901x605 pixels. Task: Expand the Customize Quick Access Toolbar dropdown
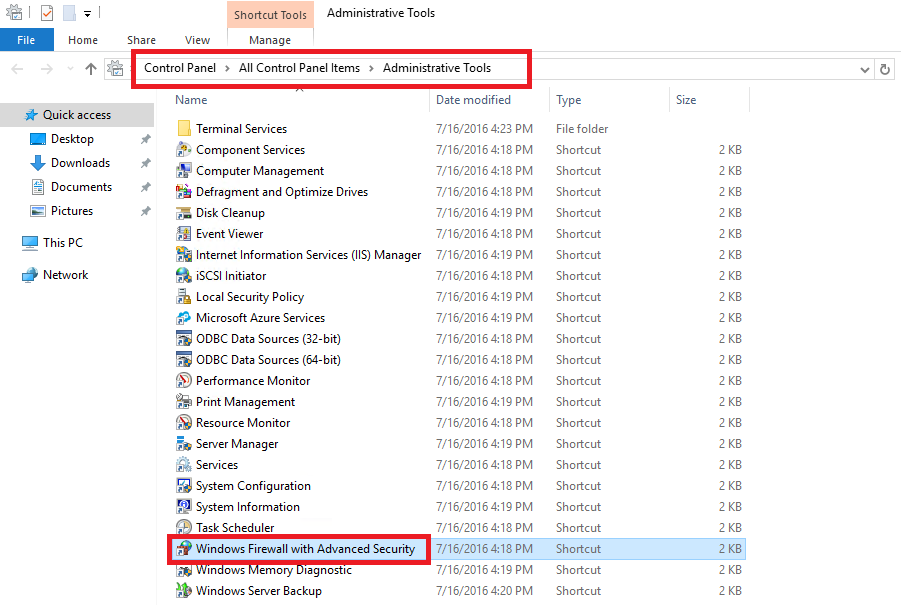87,14
